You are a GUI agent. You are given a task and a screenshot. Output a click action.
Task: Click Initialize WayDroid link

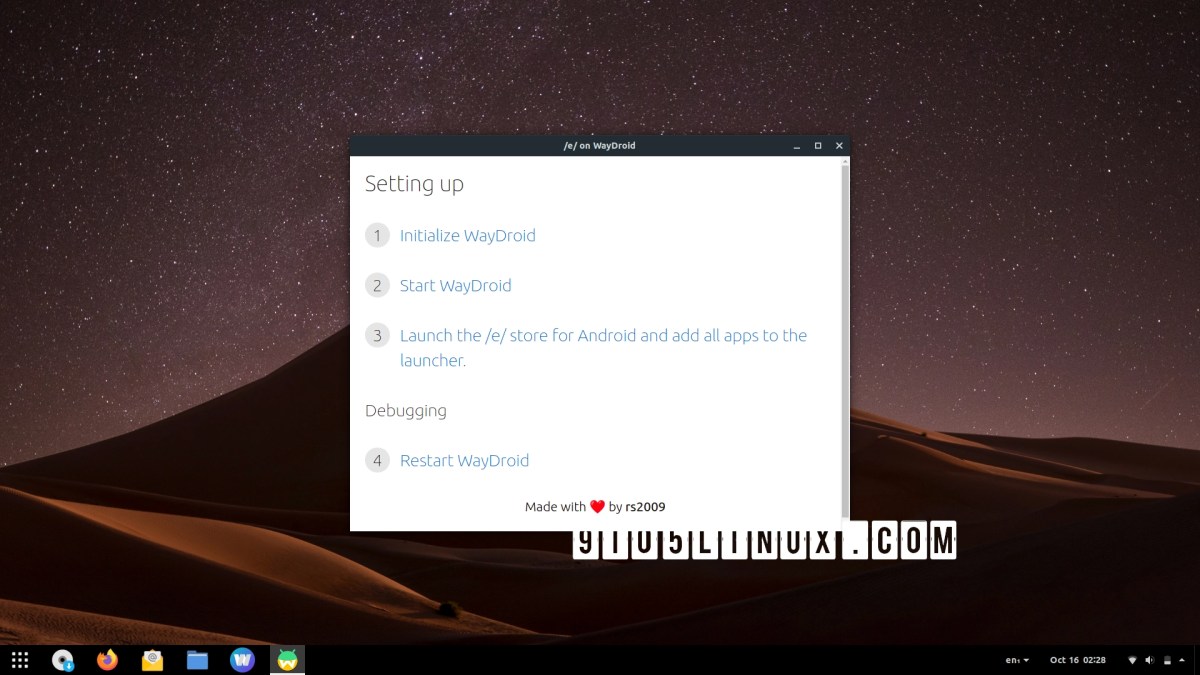(468, 236)
